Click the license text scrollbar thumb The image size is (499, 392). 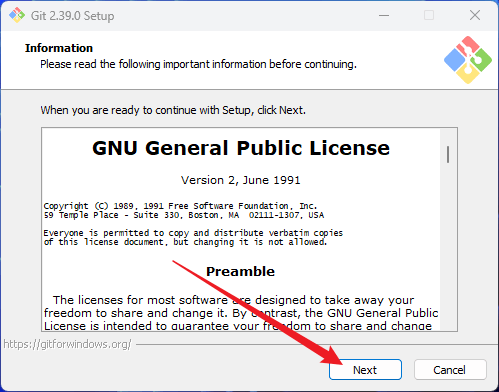(x=448, y=154)
